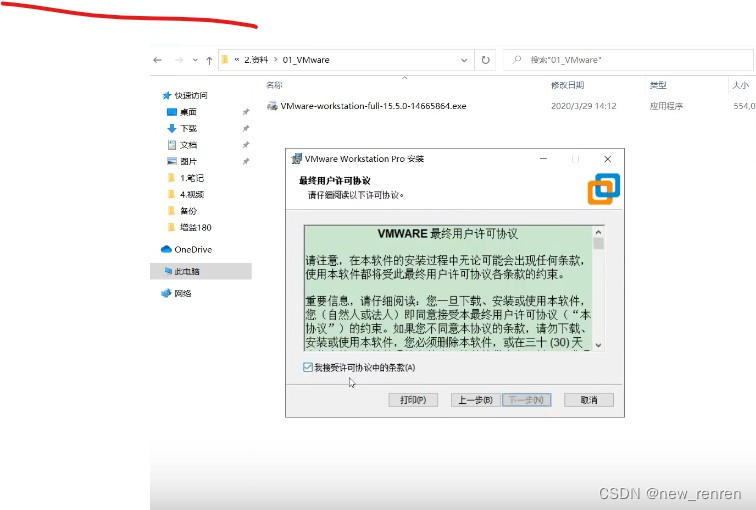
Task: Click the search box for 01_VMware
Action: click(628, 60)
